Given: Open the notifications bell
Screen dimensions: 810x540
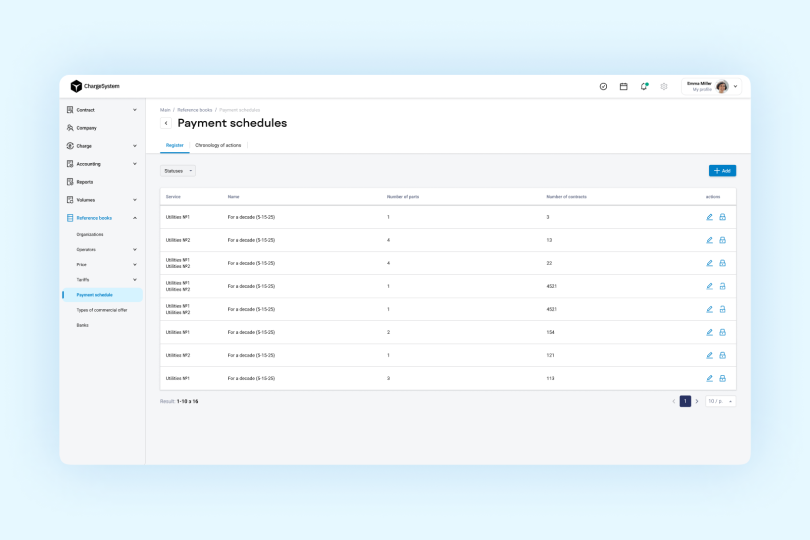Looking at the screenshot, I should coord(644,86).
